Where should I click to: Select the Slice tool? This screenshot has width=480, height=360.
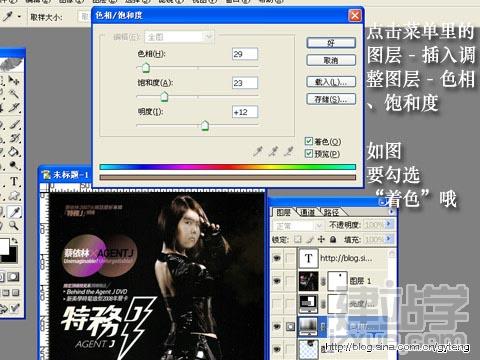(x=14, y=107)
